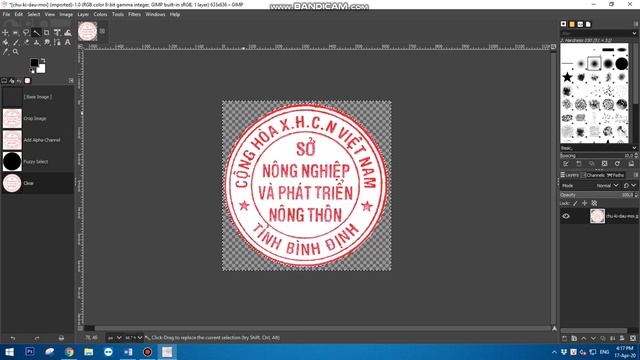Switch to the Patterns tab
Screen dimensions: 640x360
[x=572, y=24]
